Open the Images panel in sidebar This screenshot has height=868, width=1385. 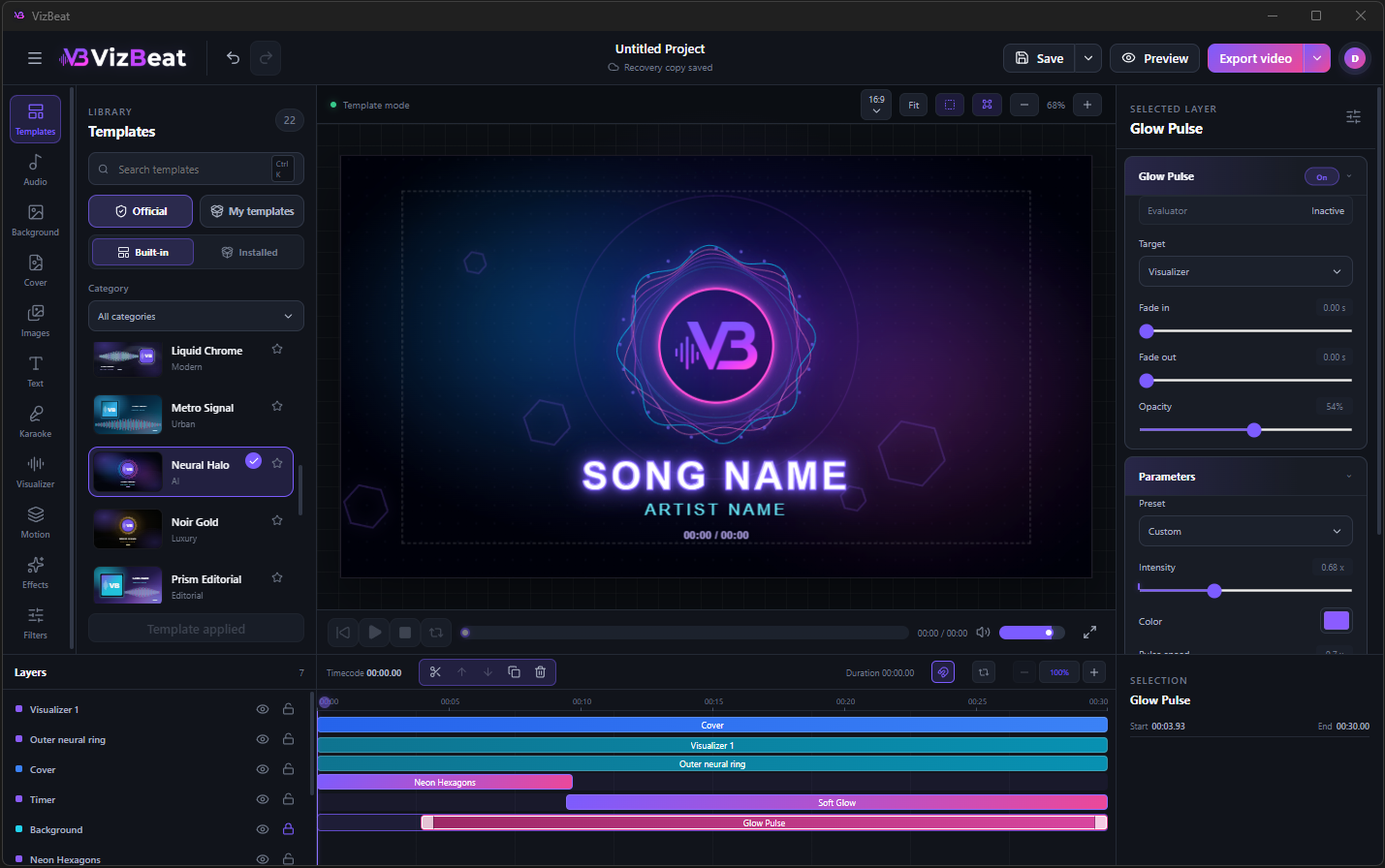pyautogui.click(x=35, y=321)
